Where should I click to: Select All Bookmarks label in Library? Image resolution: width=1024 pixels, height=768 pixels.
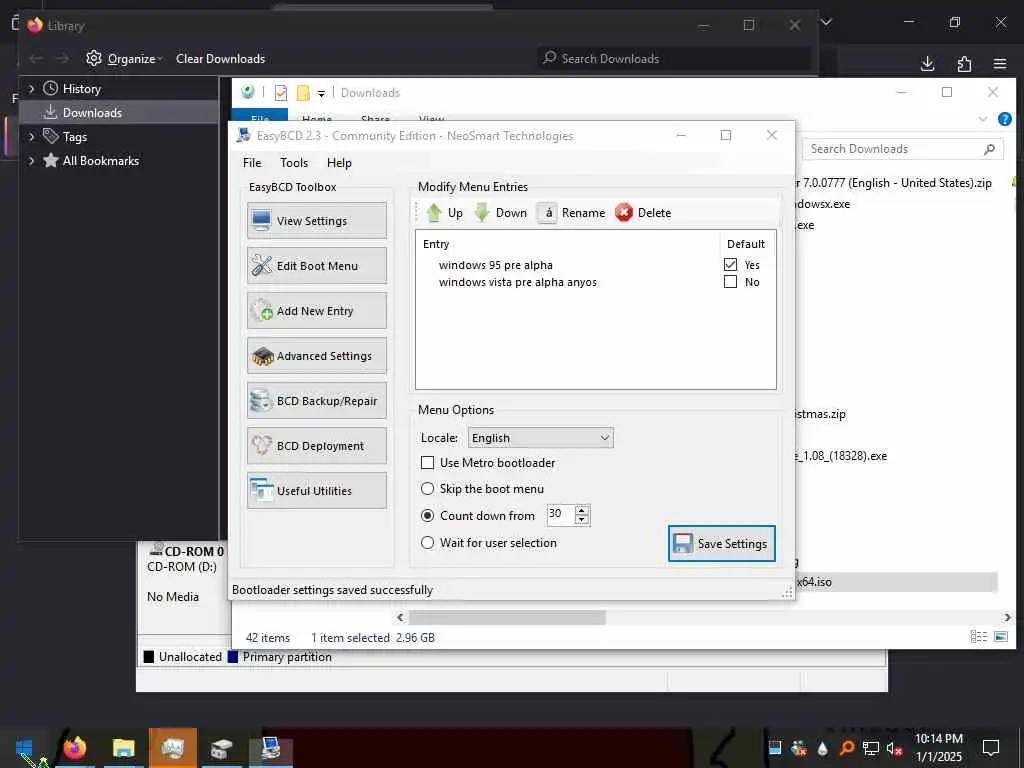coord(101,161)
